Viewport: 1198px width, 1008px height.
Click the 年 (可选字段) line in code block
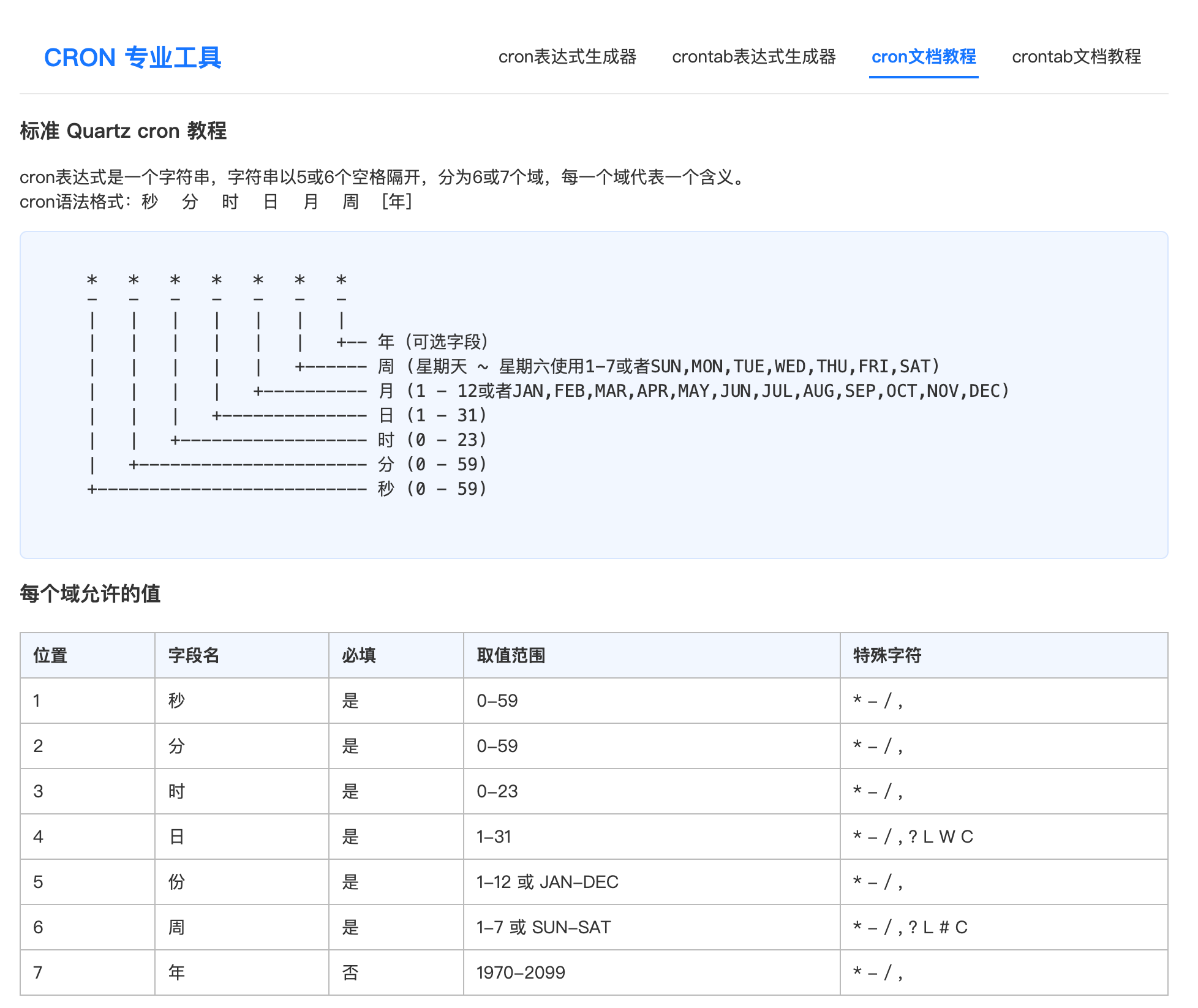[x=432, y=342]
